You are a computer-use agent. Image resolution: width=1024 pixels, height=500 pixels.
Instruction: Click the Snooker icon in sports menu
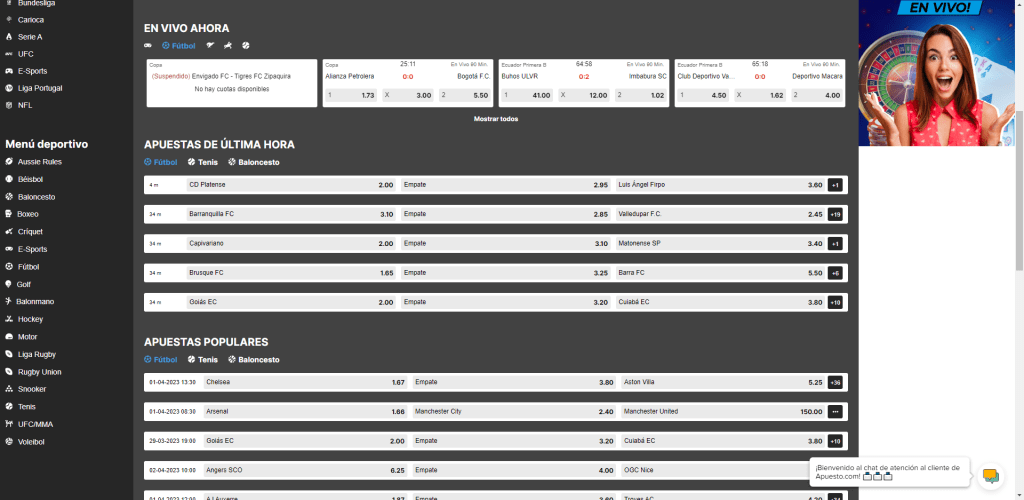pyautogui.click(x=8, y=389)
